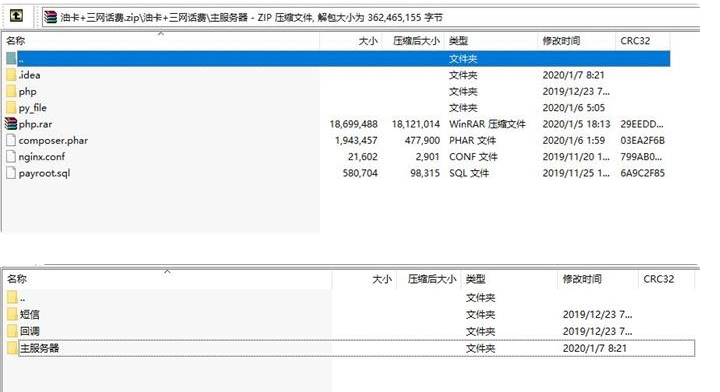Click the php folder icon
Image resolution: width=720 pixels, height=392 pixels.
click(11, 91)
